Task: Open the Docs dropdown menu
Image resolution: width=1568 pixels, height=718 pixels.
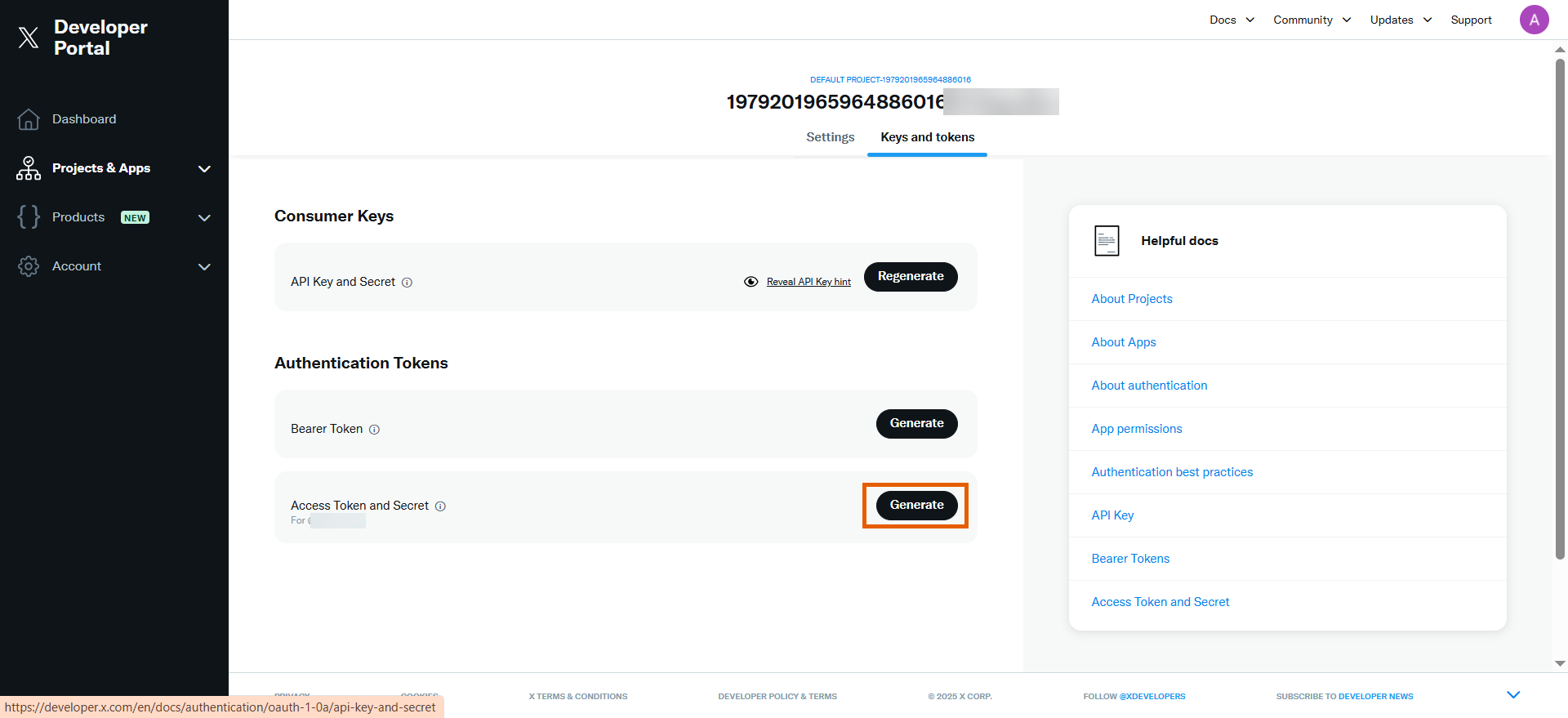Action: [1232, 20]
